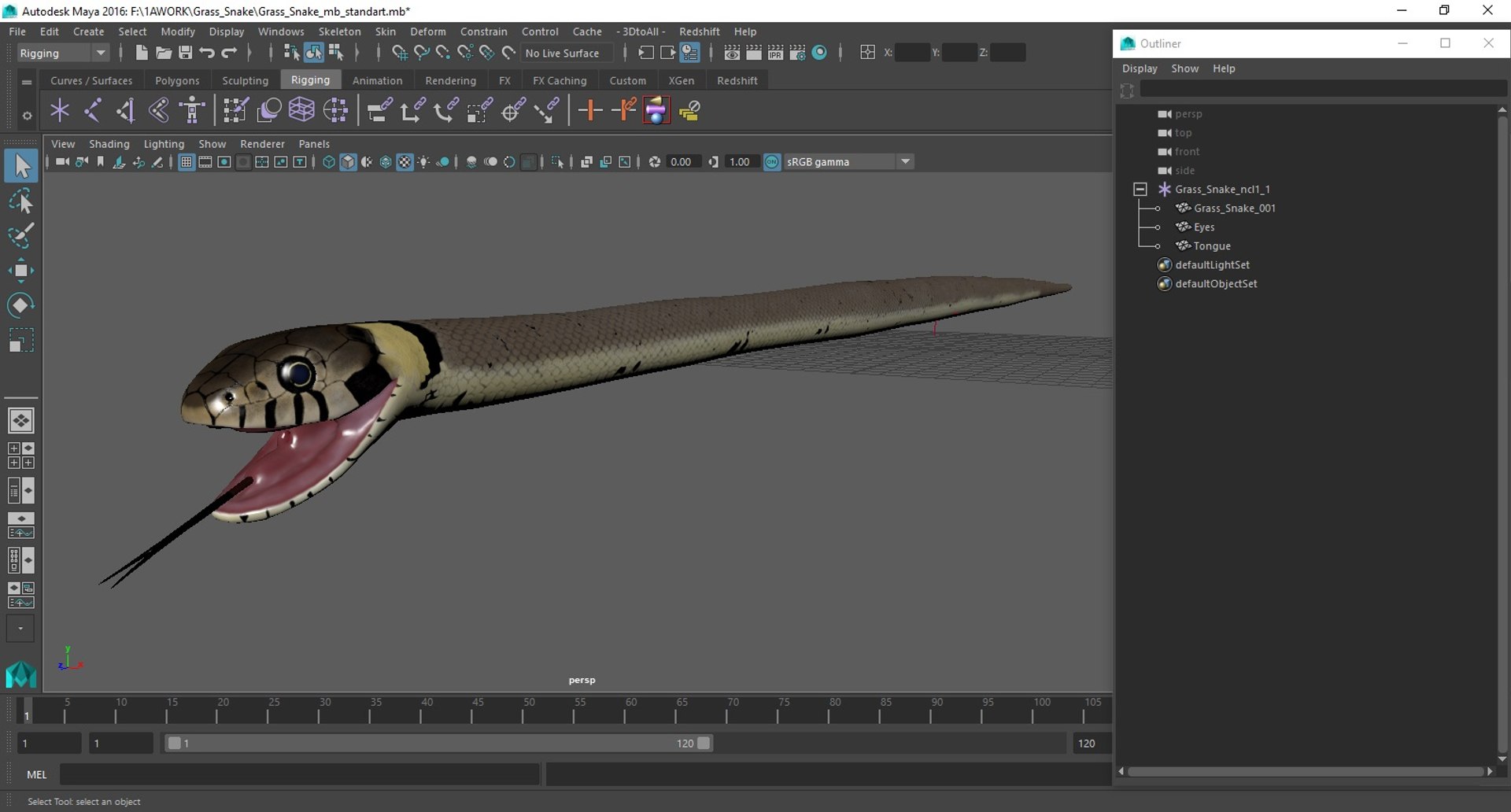Select the arrow Select tool in toolbox
Screen dimensions: 1511x812
click(x=21, y=165)
